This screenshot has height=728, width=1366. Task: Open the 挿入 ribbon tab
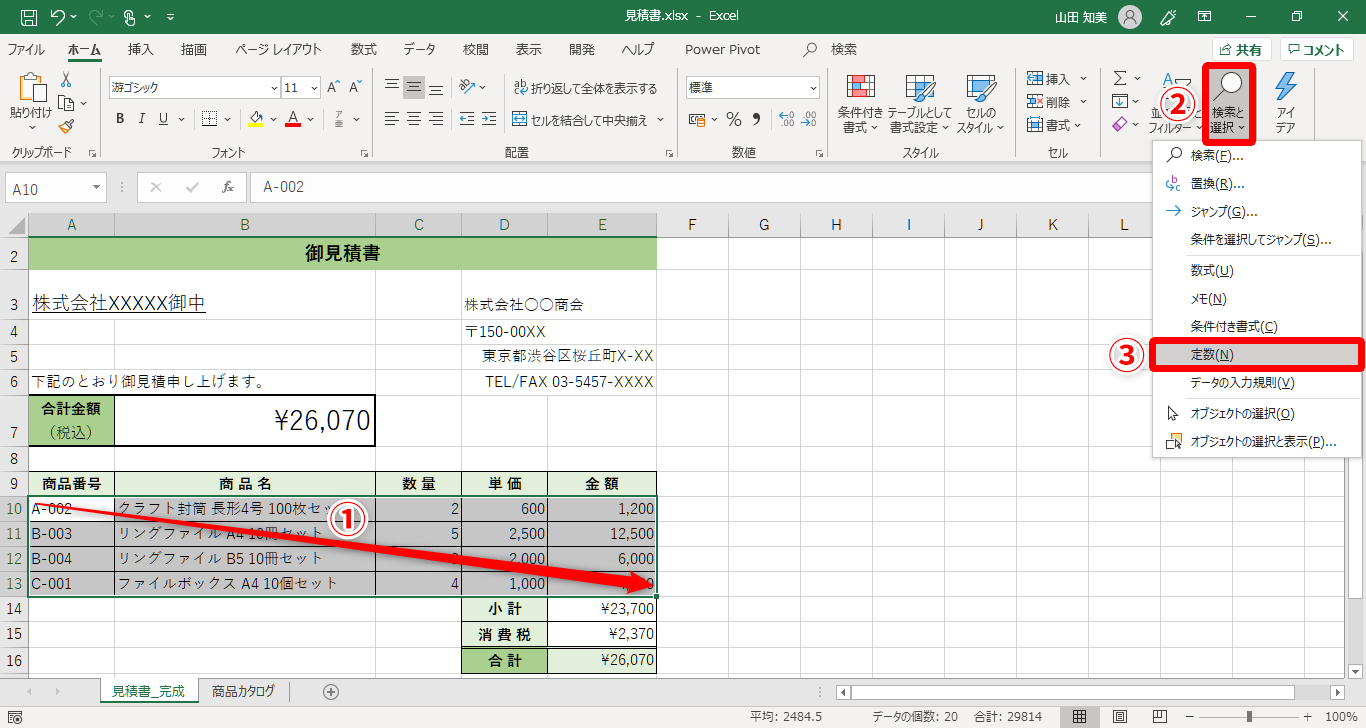141,49
